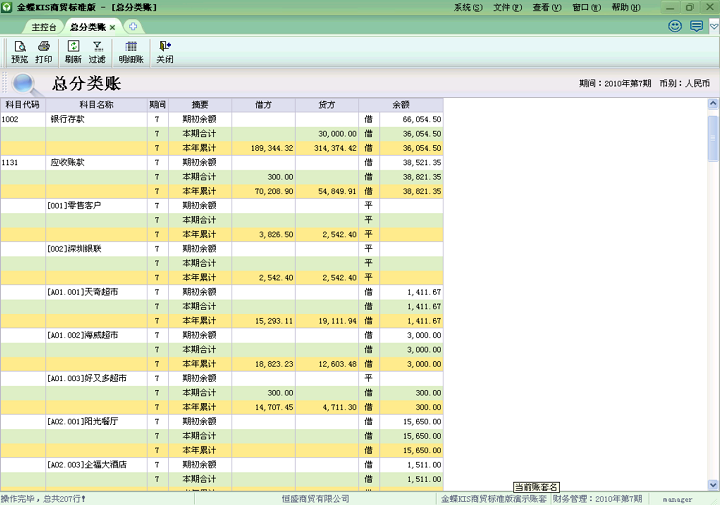Open the 文件(F) menu
The image size is (720, 505).
(x=507, y=7)
